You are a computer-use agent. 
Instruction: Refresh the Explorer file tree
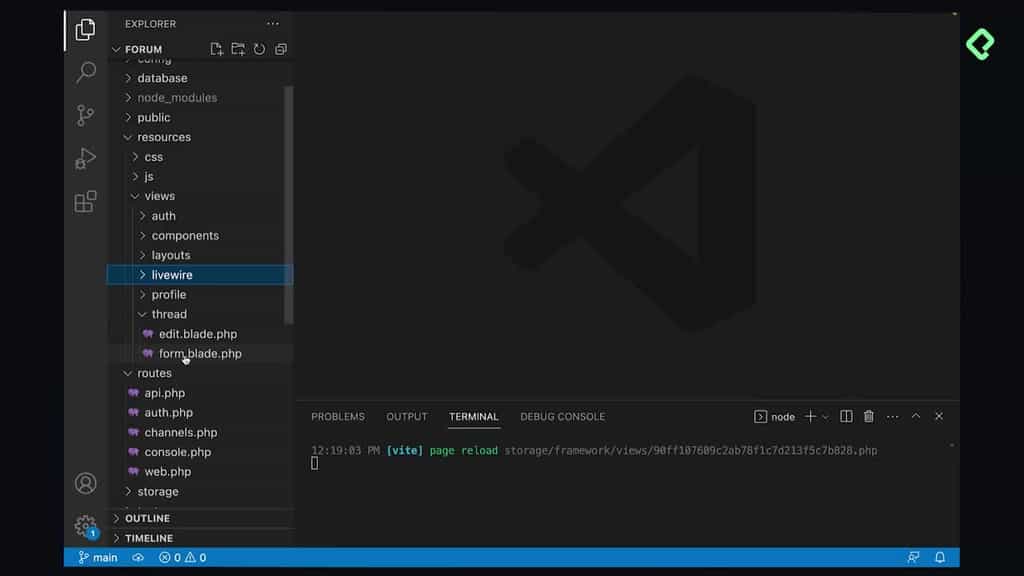259,48
